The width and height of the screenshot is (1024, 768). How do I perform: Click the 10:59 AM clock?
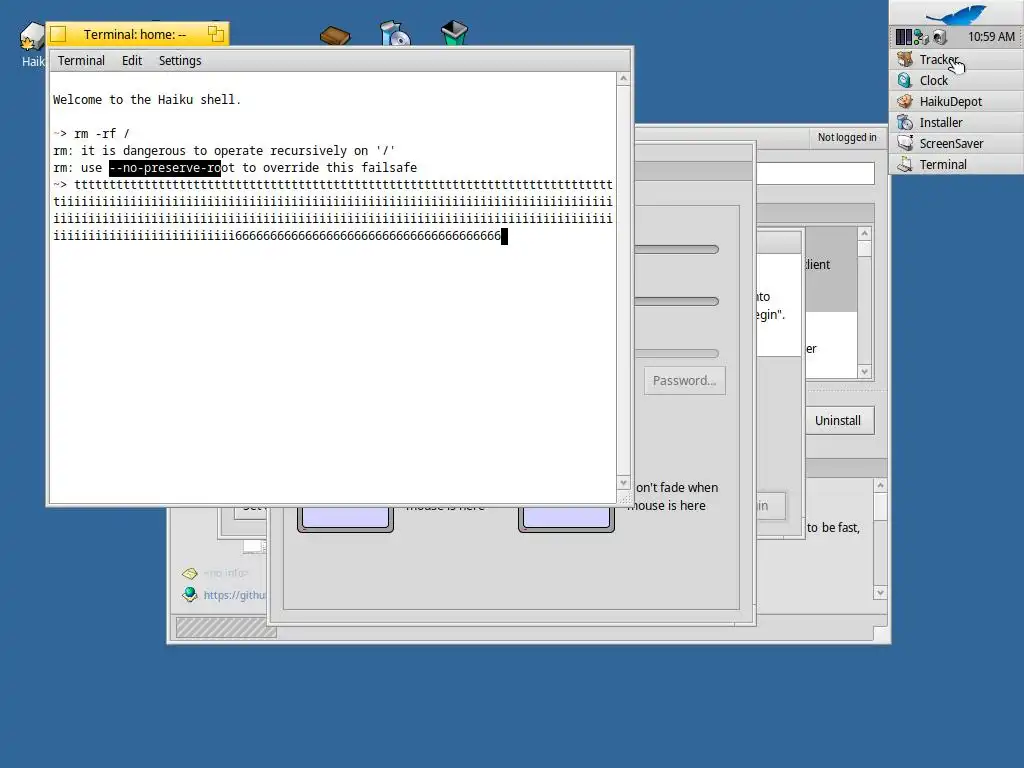tap(991, 37)
